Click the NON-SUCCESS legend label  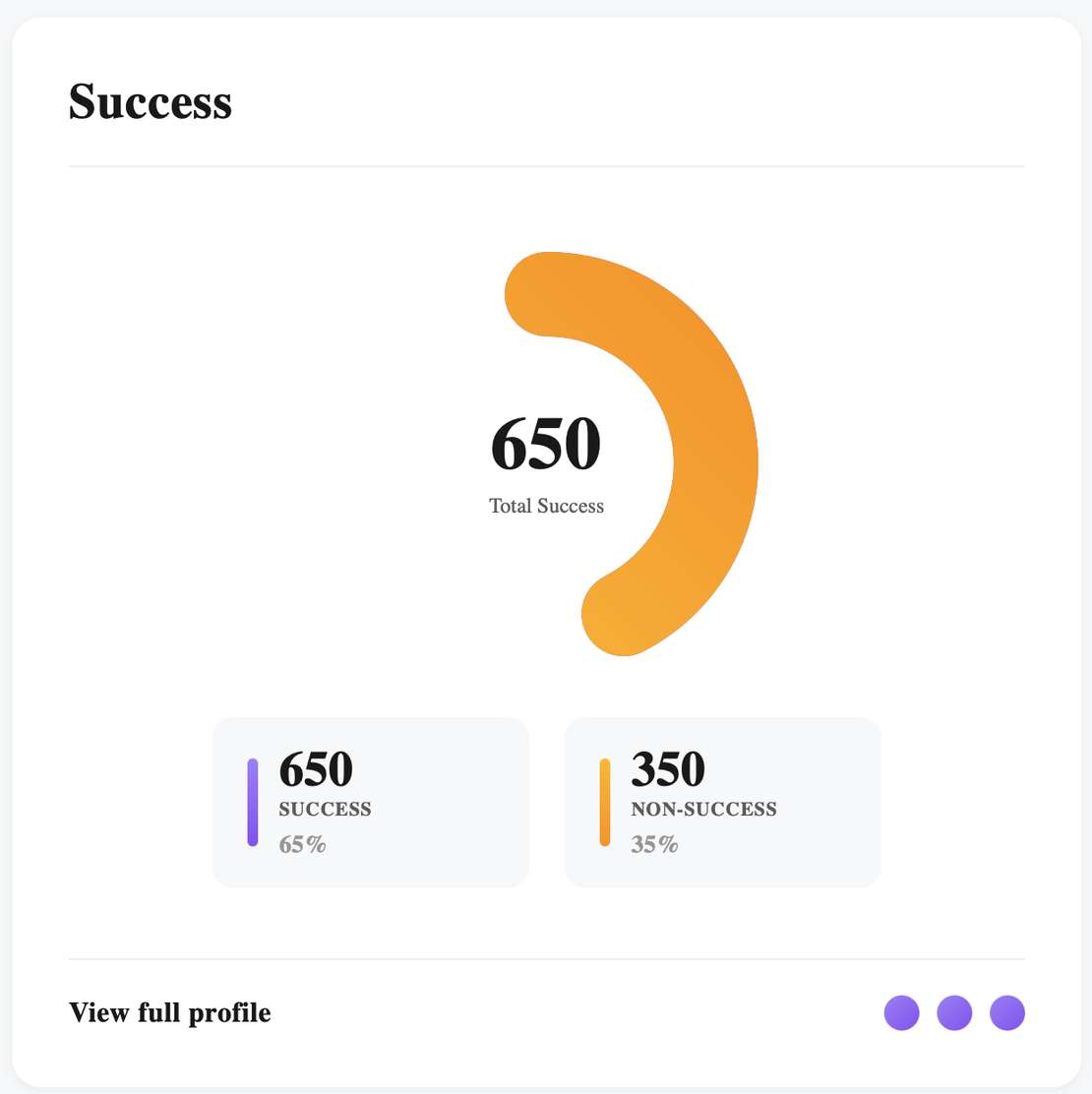703,810
